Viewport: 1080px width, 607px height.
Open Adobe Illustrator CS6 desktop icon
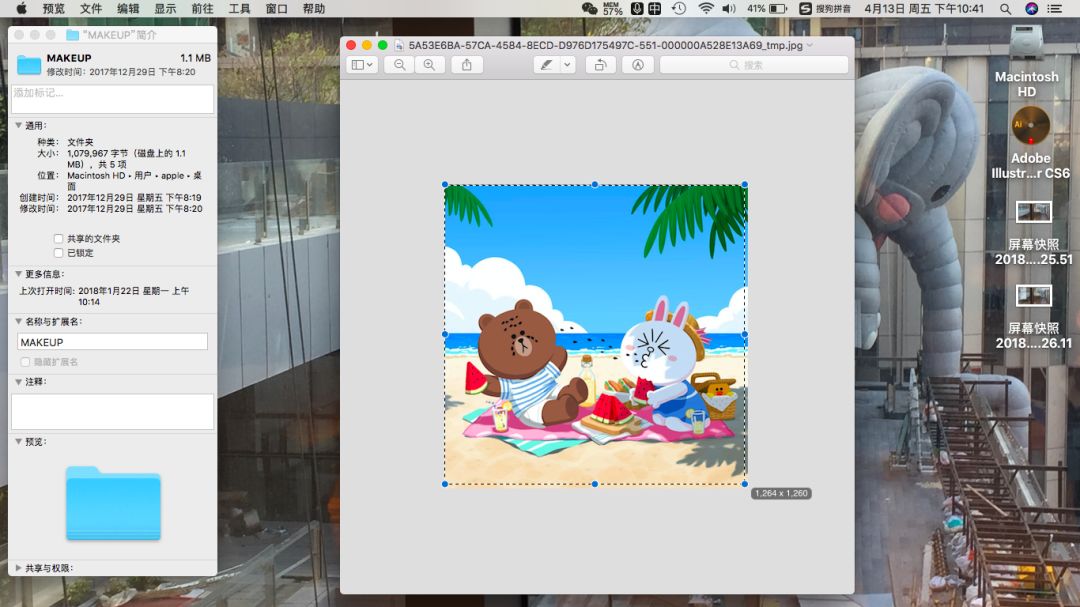coord(1030,126)
